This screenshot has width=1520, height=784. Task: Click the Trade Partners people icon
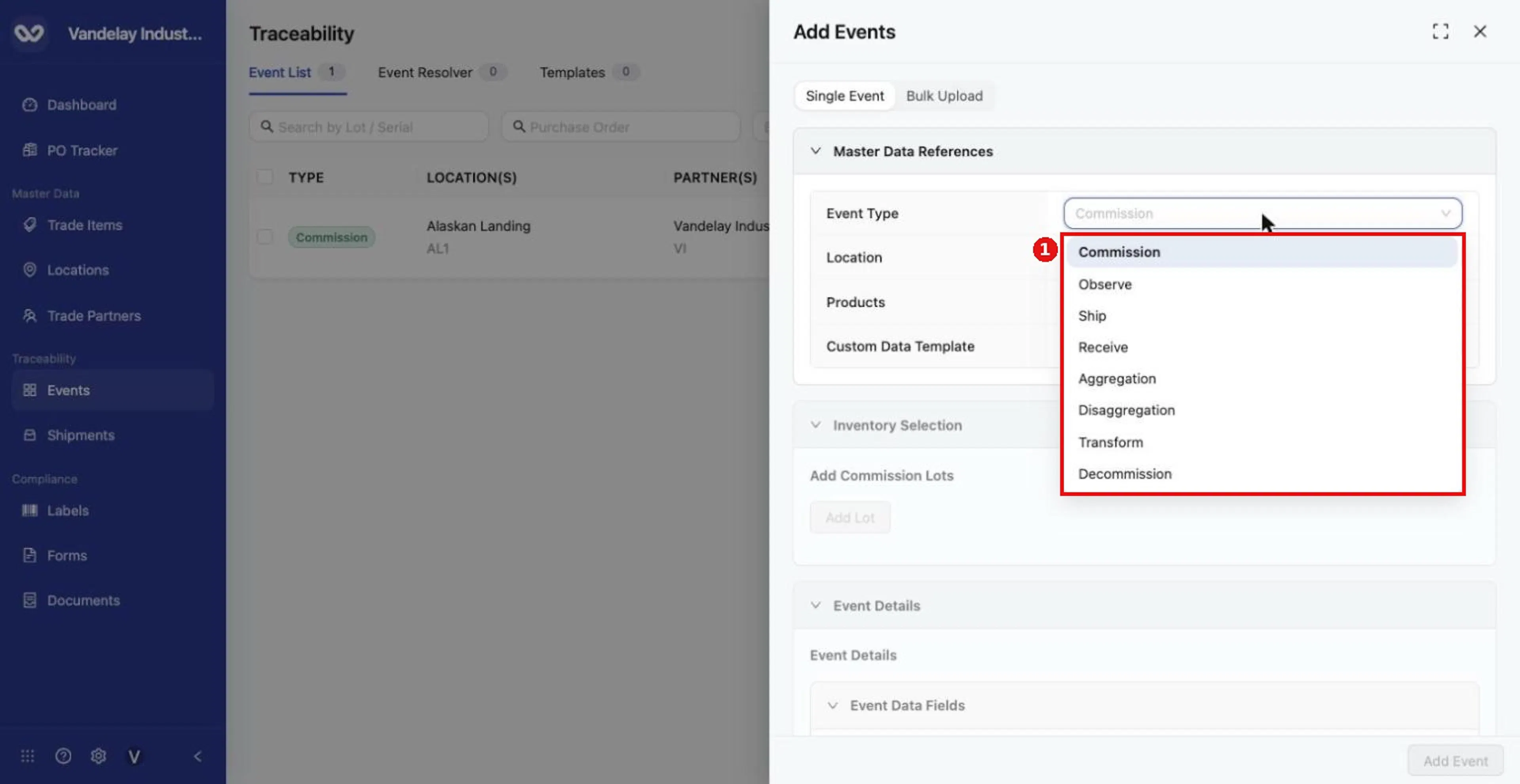tap(30, 315)
